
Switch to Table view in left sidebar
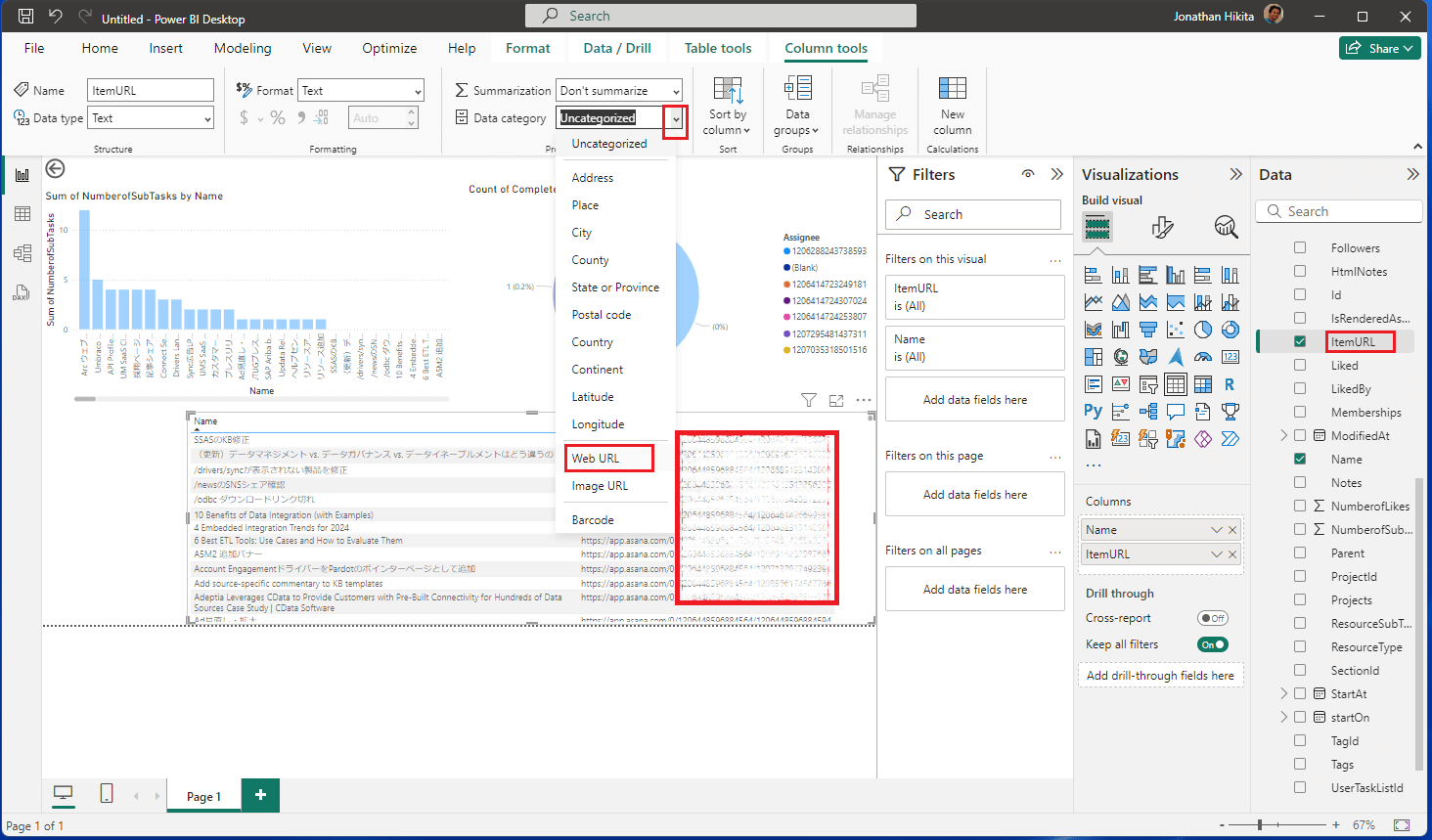[22, 214]
